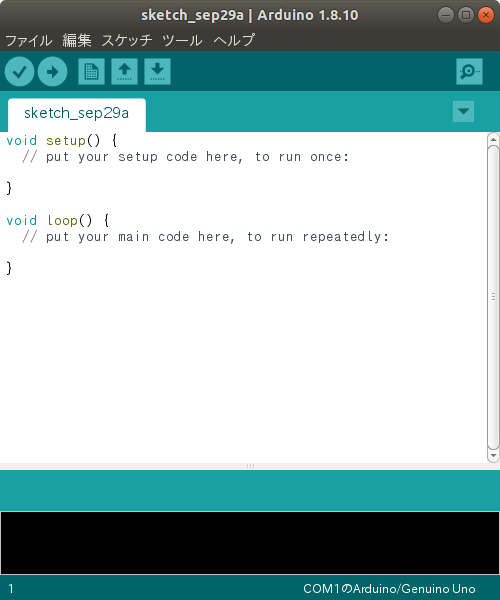Place cursor in the setup comment line
Viewport: 500px width, 600px height.
click(x=186, y=157)
